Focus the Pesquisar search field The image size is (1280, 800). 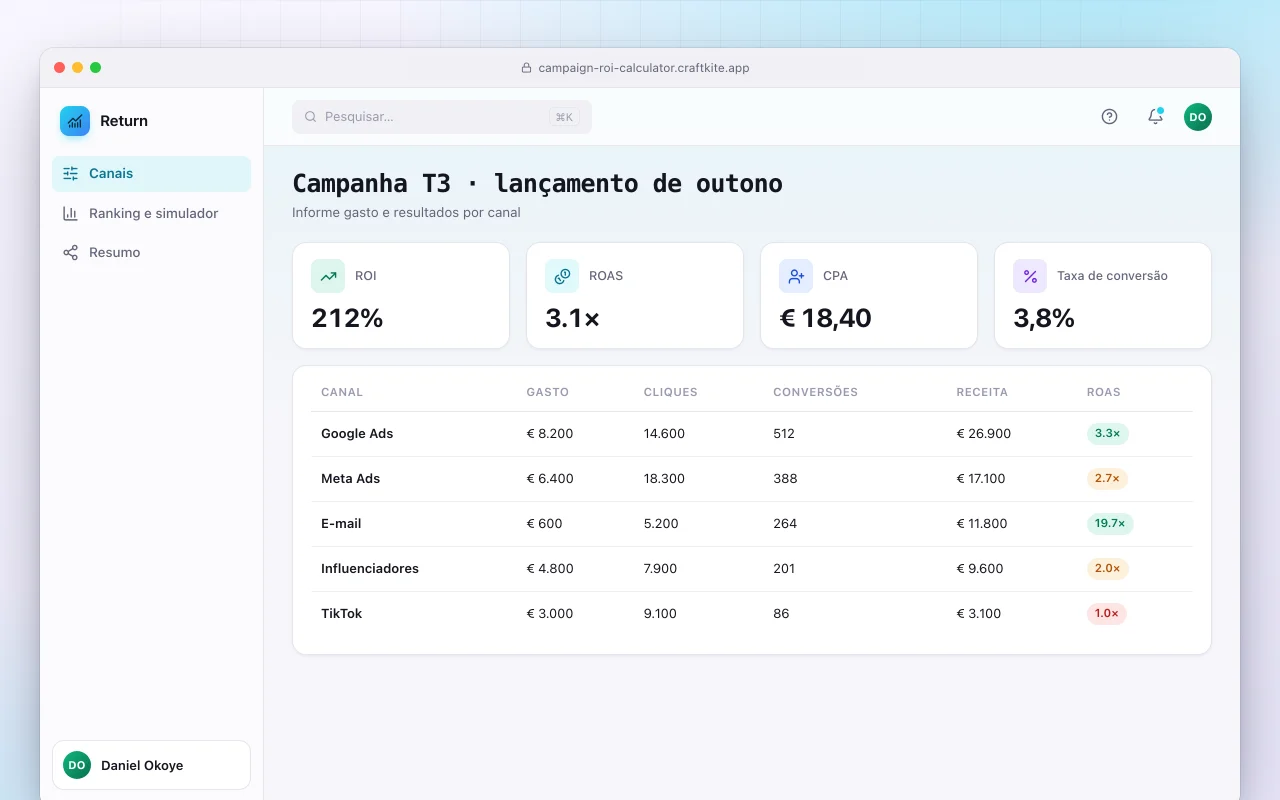[x=442, y=117]
